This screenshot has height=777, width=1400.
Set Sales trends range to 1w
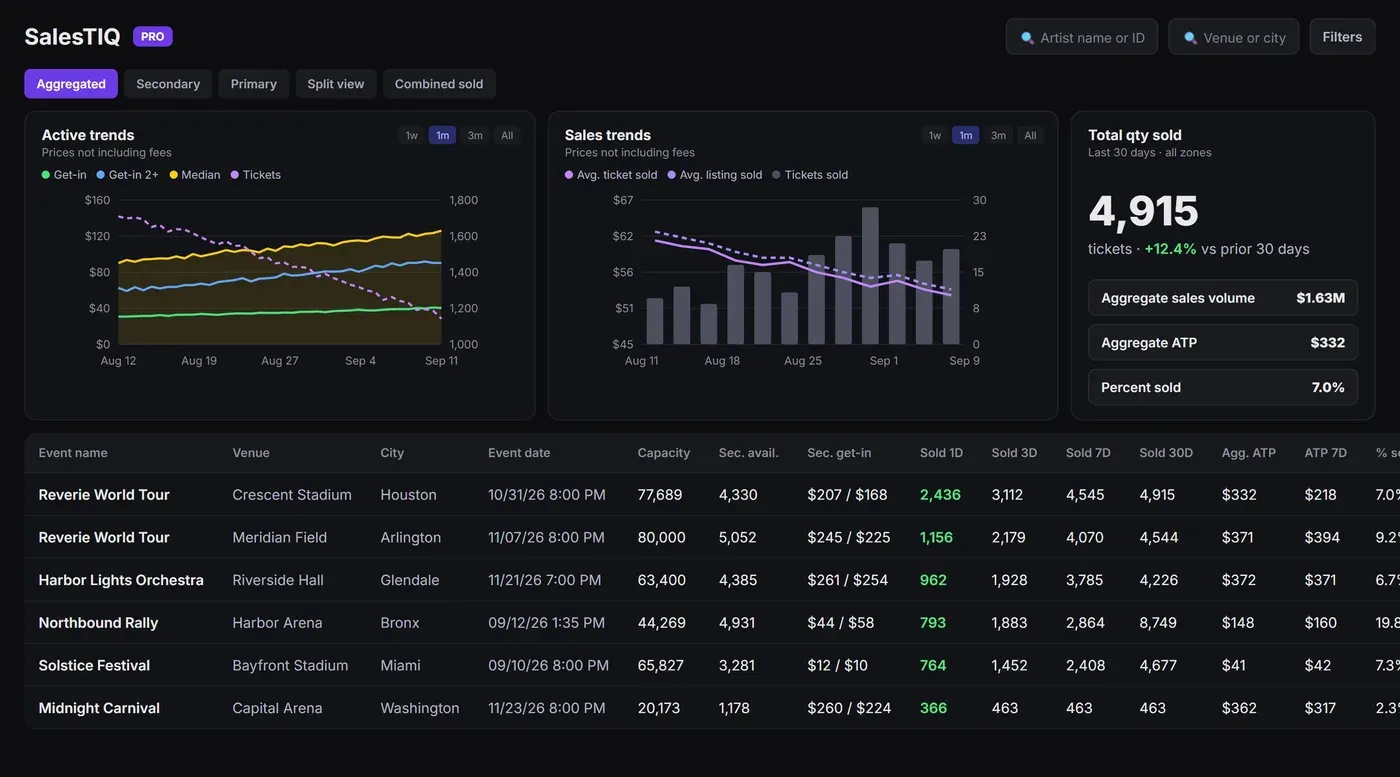tap(935, 135)
